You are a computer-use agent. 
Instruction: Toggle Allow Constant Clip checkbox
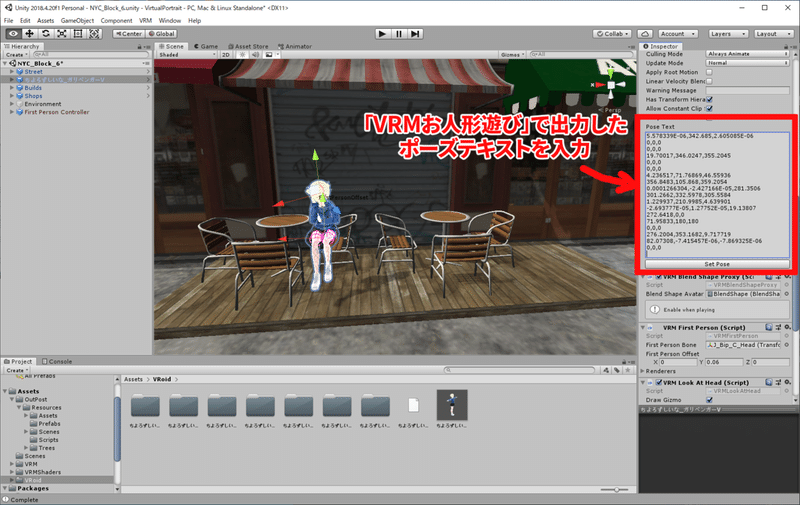click(709, 109)
